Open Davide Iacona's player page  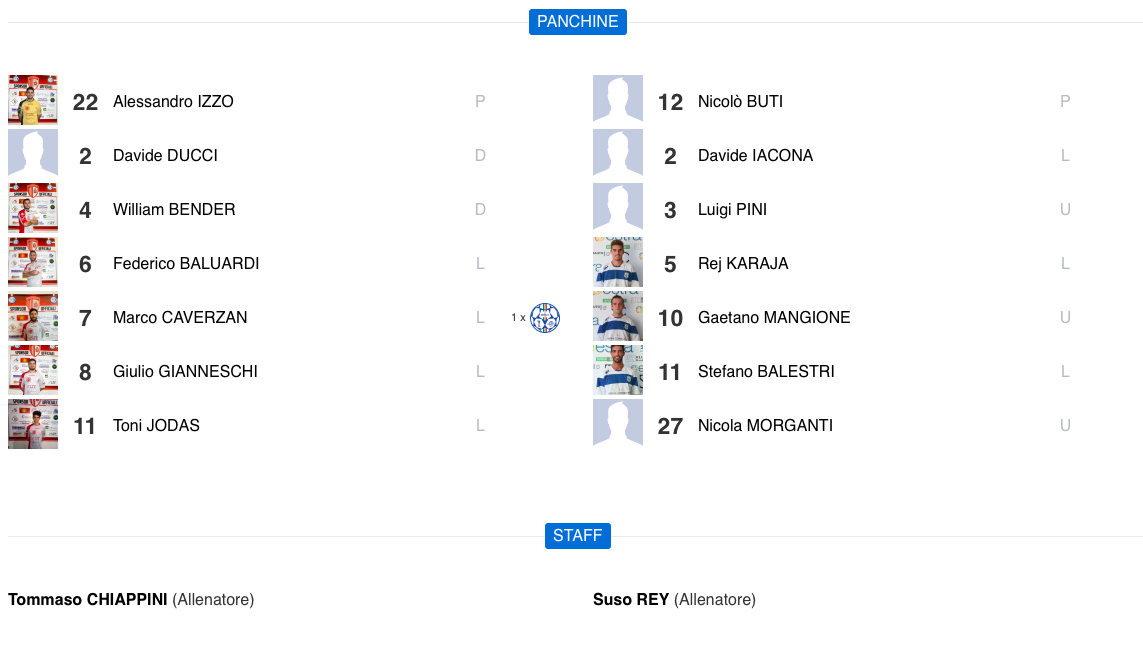click(755, 156)
